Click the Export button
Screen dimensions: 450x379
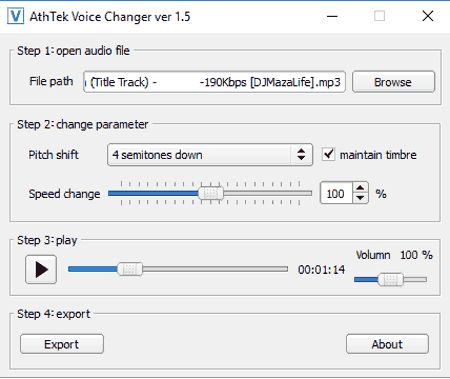(x=62, y=344)
